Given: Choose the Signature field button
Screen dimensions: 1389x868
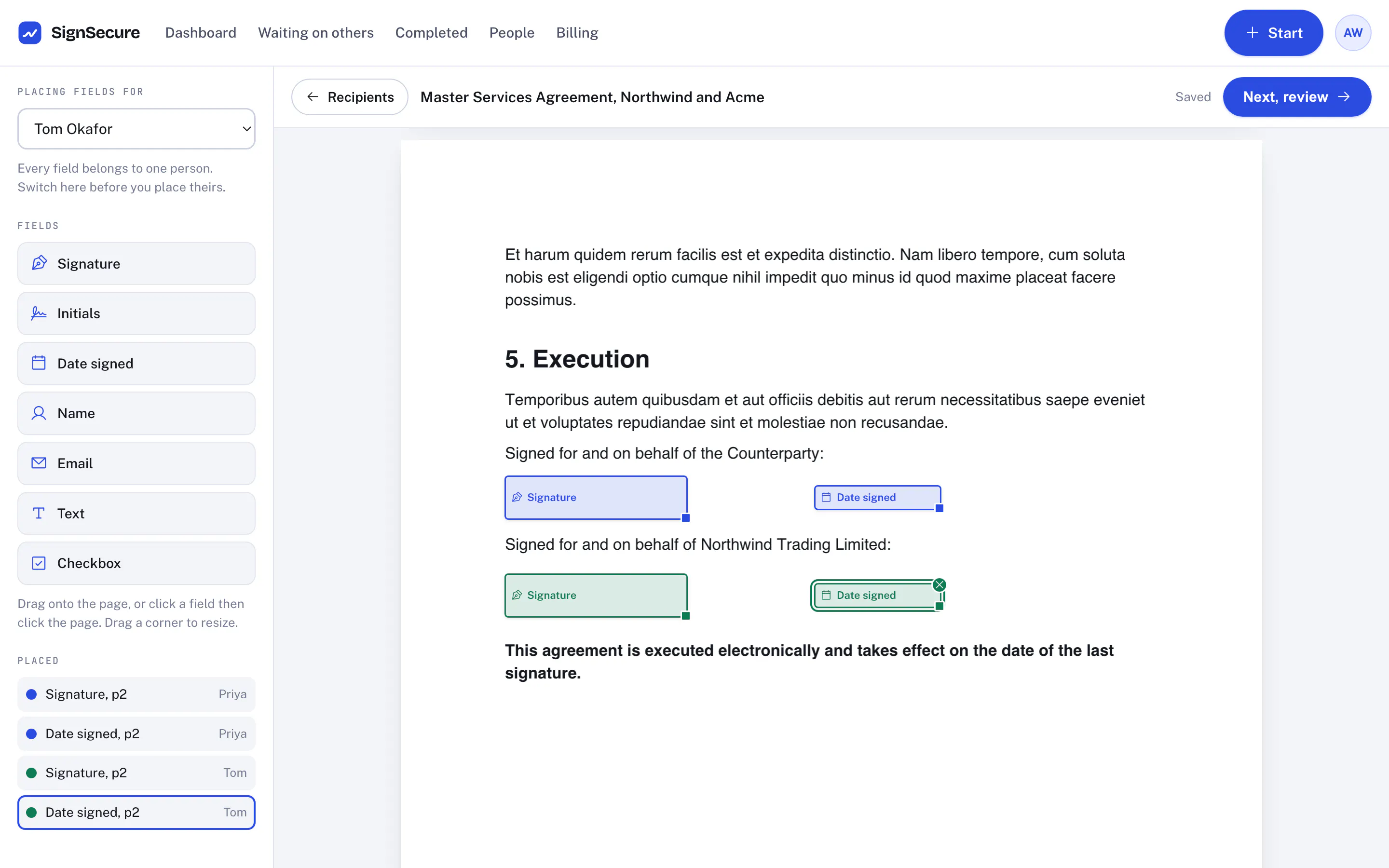Looking at the screenshot, I should (x=136, y=263).
